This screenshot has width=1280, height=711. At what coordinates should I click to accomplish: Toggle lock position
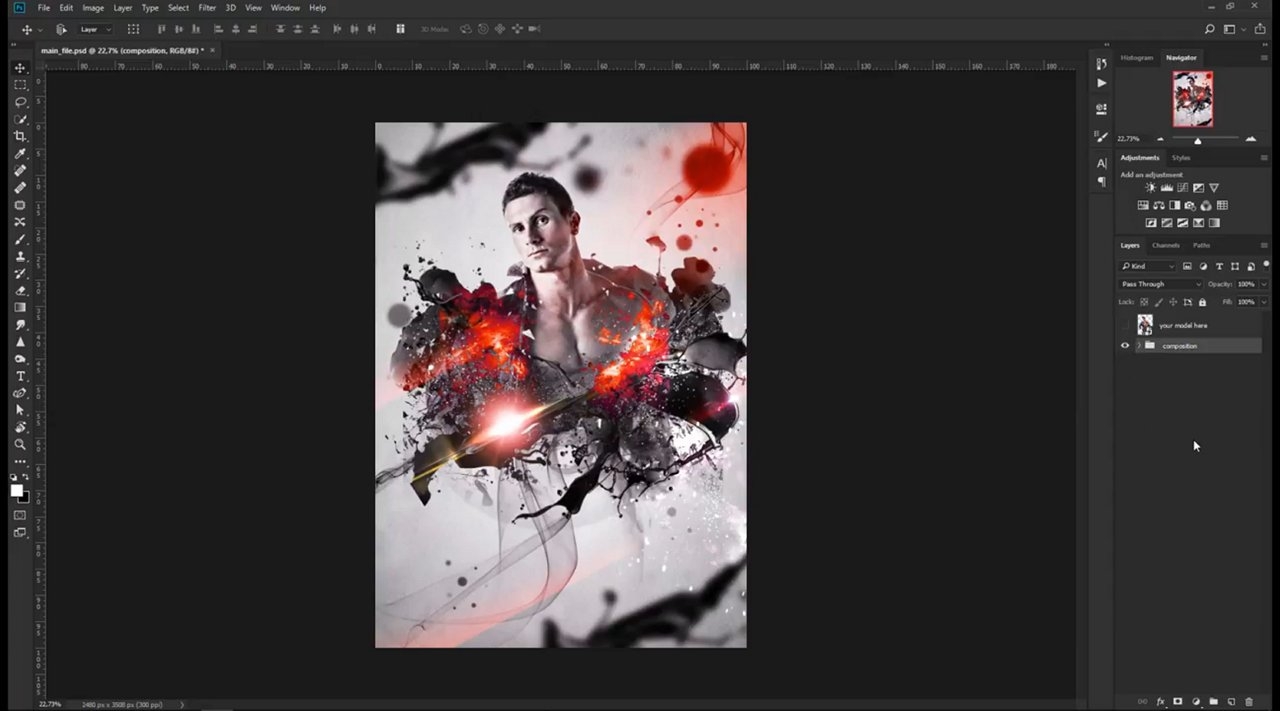coord(1173,302)
